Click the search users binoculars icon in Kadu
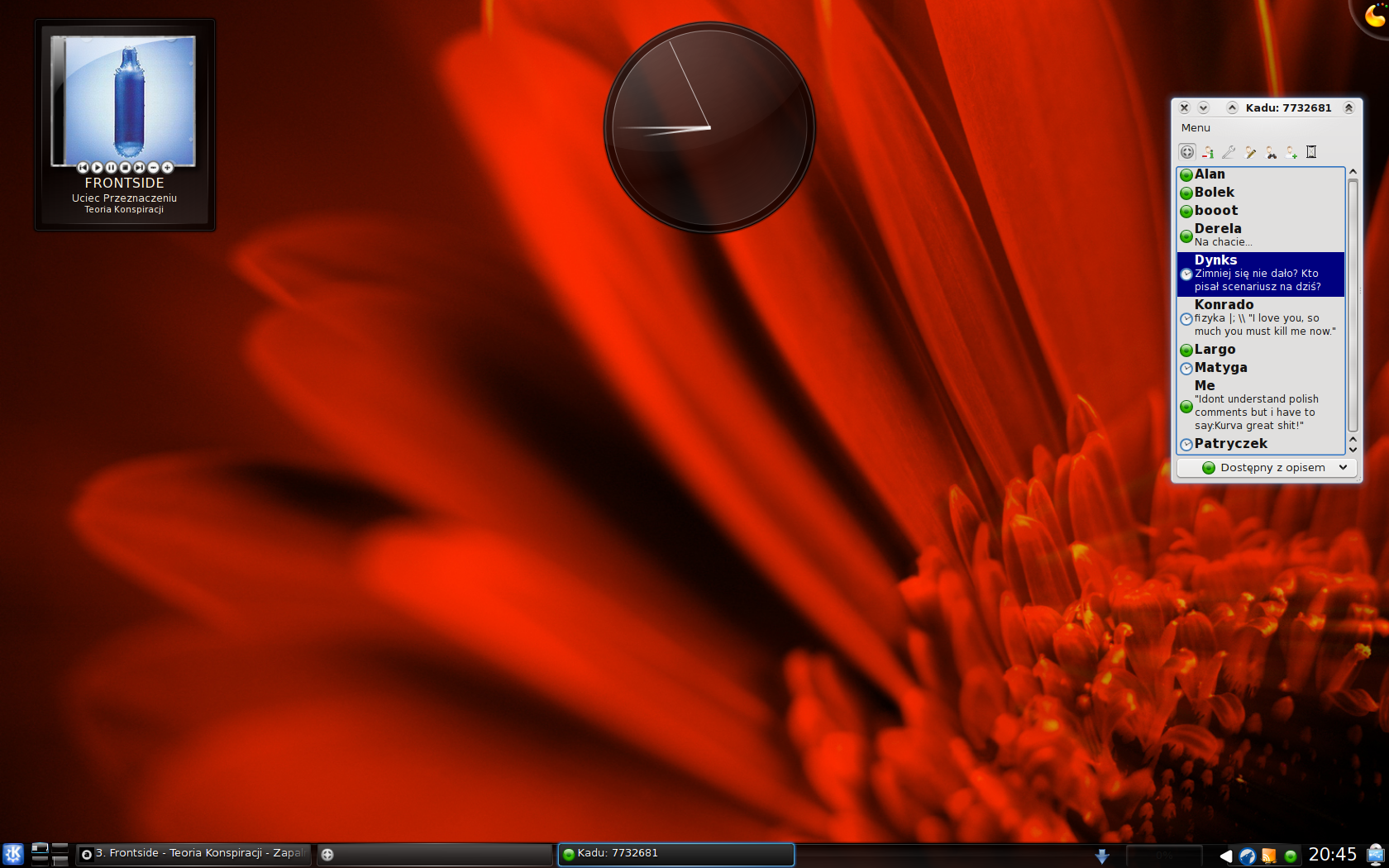Screen dimensions: 1389x868 [1271, 152]
